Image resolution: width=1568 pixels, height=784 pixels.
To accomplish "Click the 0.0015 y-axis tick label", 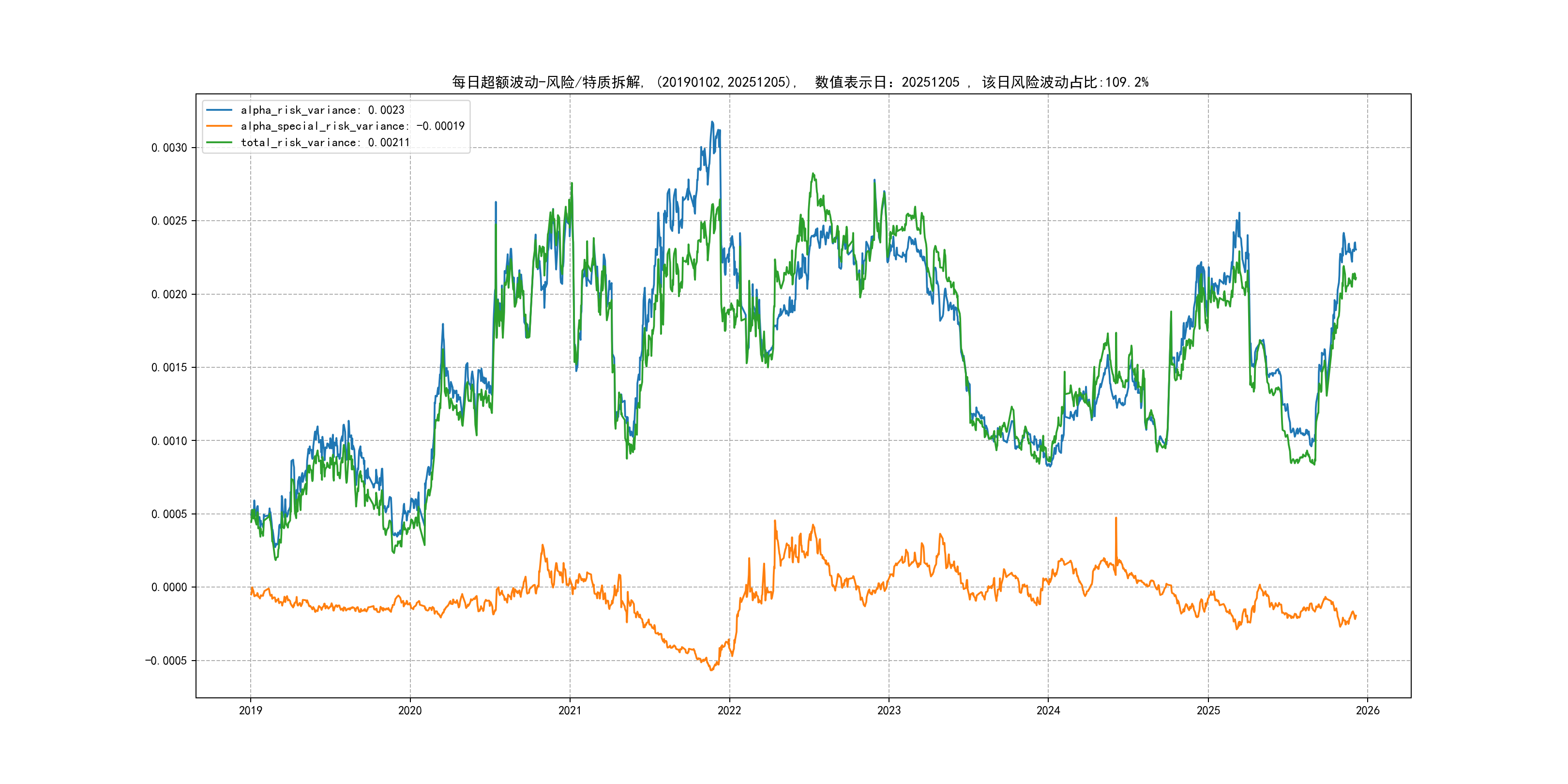I will (169, 368).
